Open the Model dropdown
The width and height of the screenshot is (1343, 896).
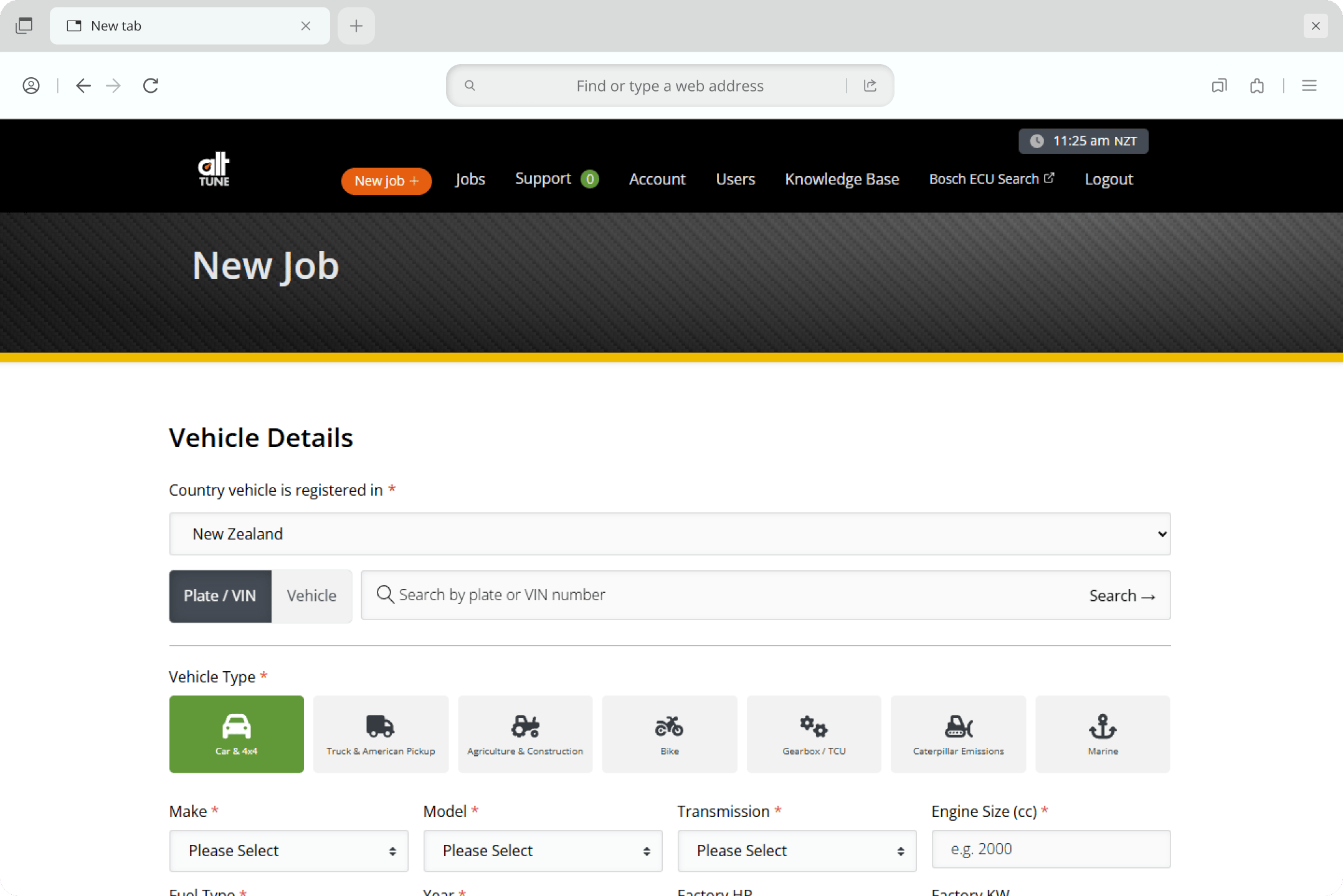click(543, 851)
